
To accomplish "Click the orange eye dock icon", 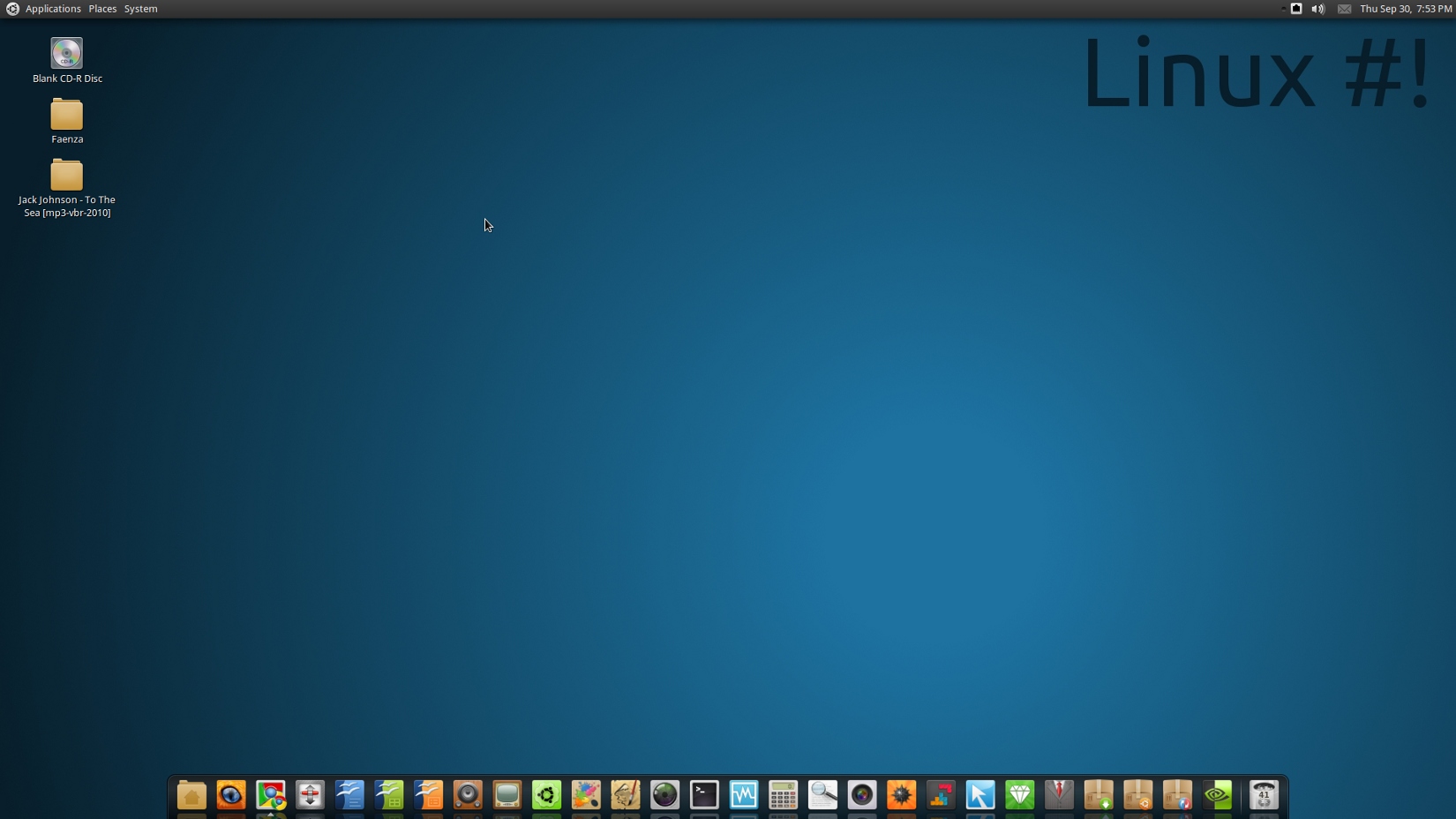I will [231, 795].
